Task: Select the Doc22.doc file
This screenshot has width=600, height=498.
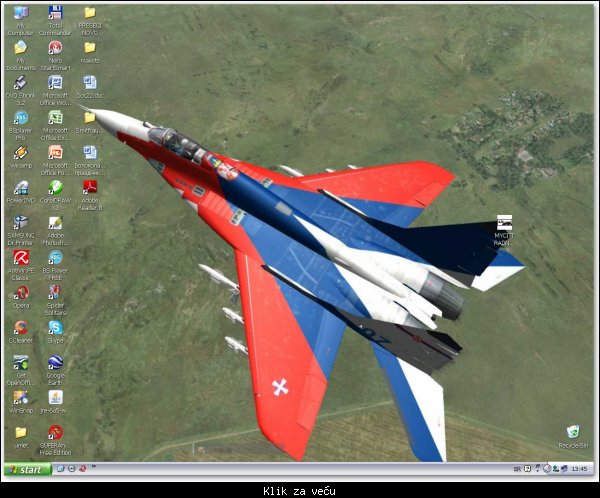Action: (90, 87)
